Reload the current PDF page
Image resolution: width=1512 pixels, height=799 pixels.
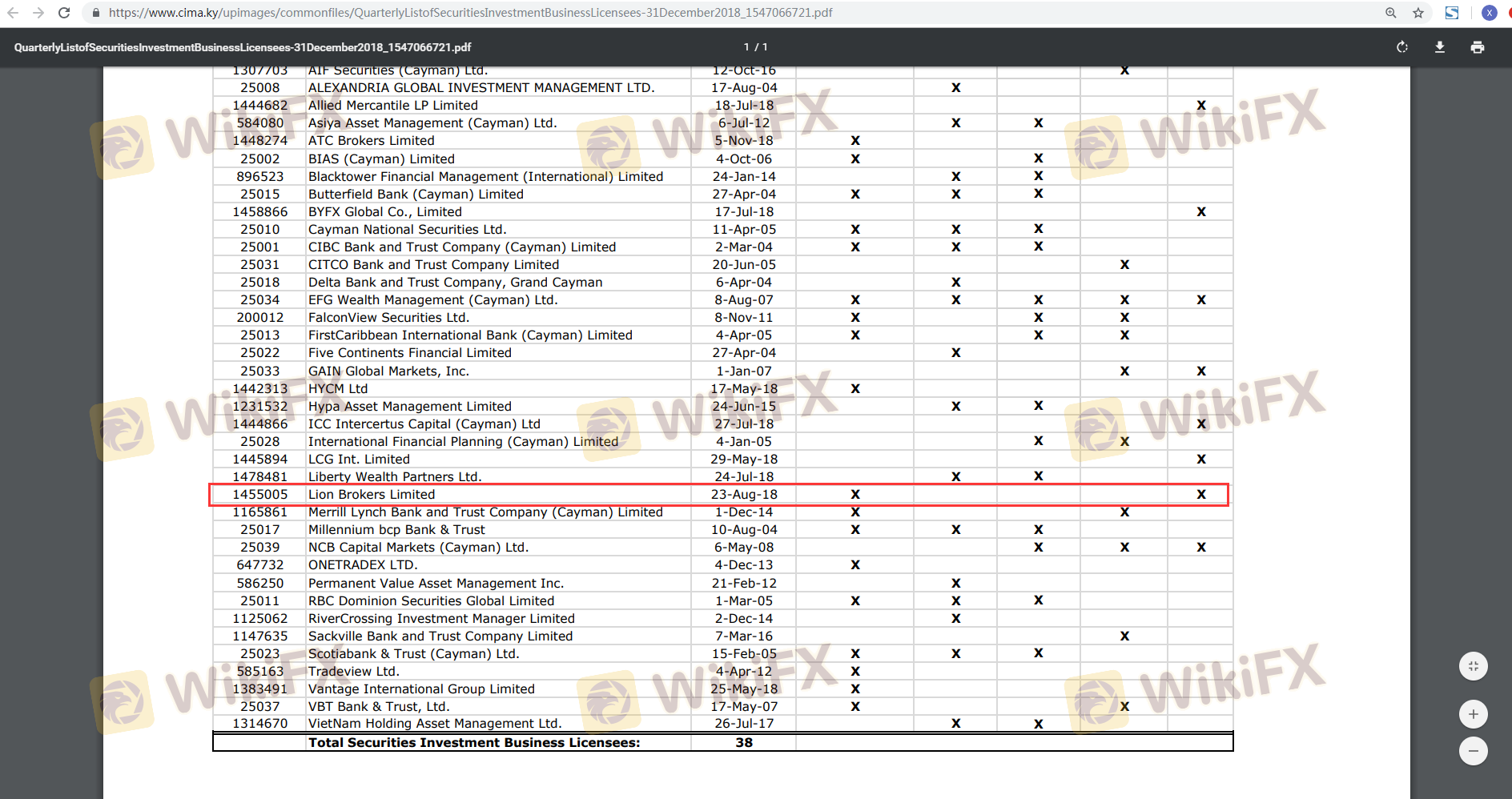pos(65,13)
